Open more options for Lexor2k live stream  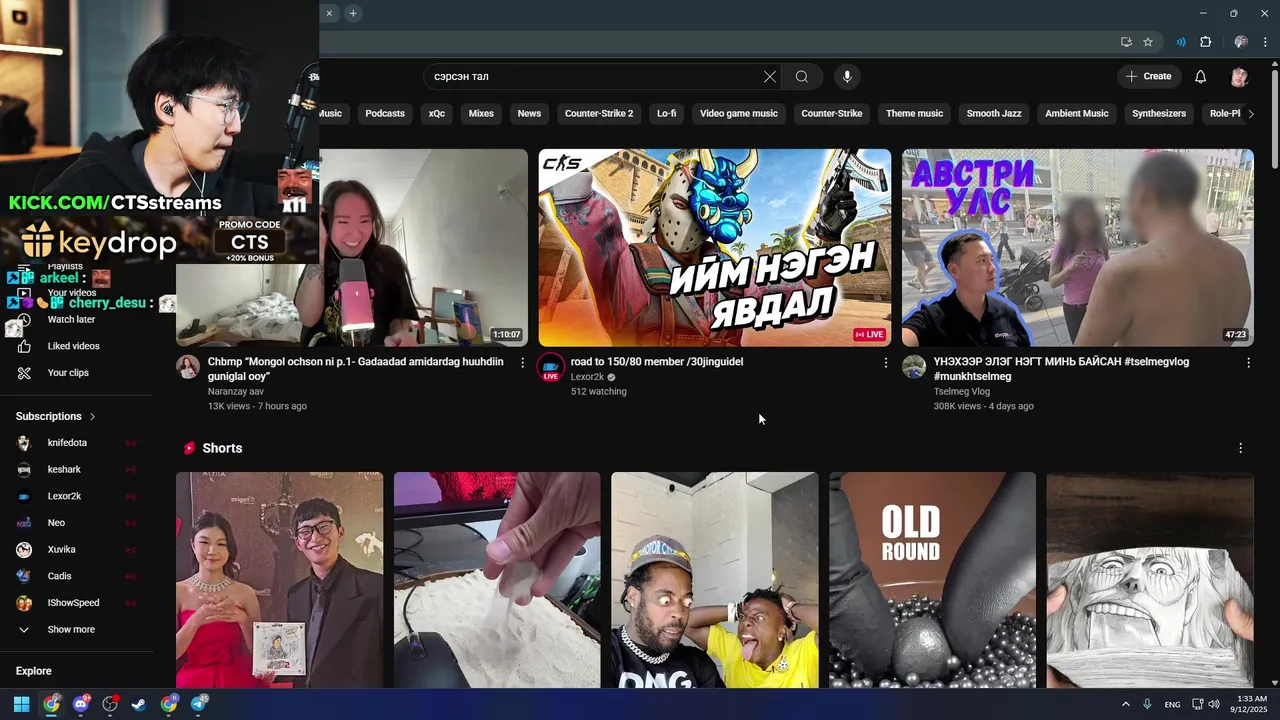click(885, 363)
